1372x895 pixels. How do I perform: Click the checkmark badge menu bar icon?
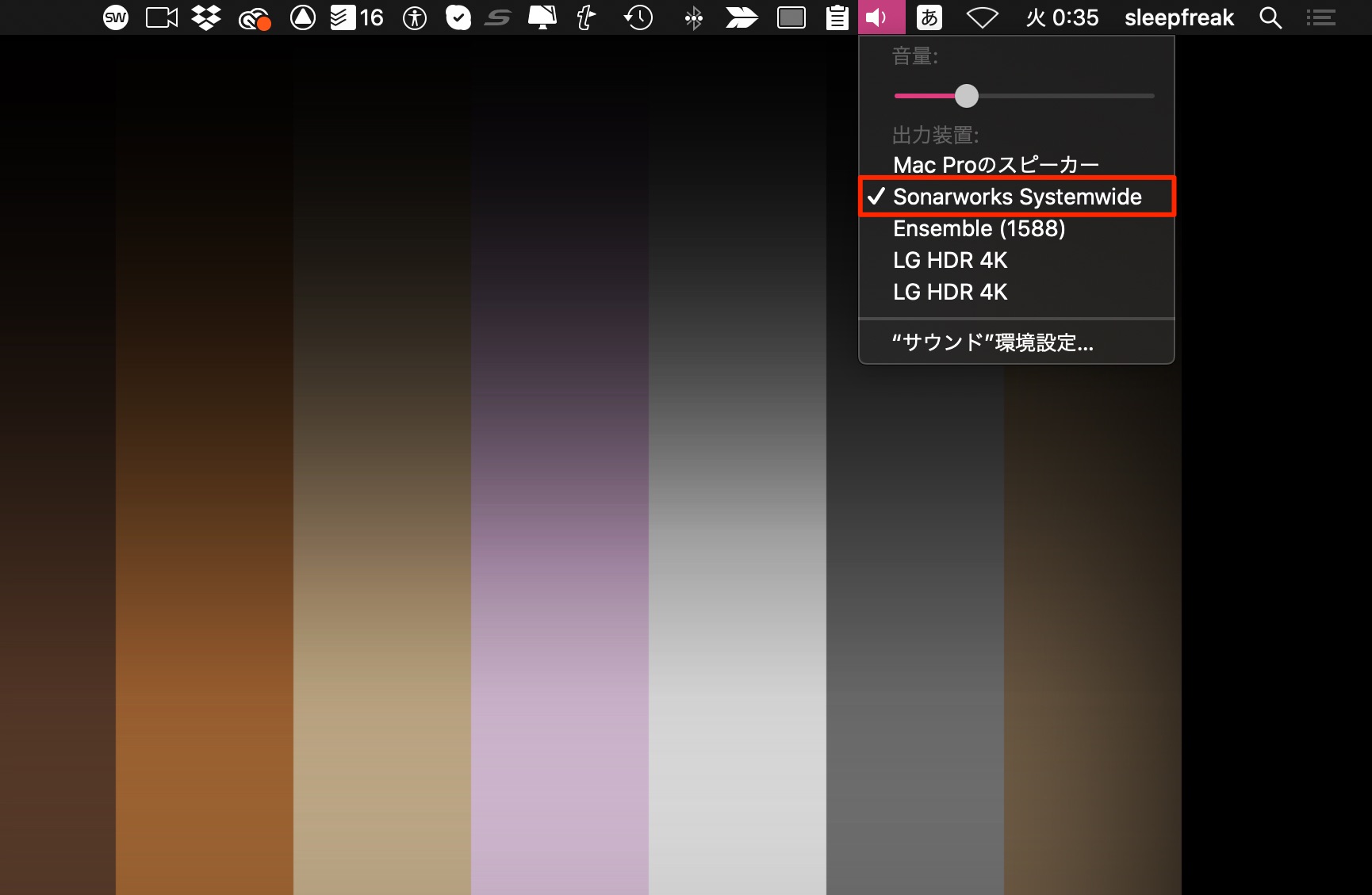[458, 17]
